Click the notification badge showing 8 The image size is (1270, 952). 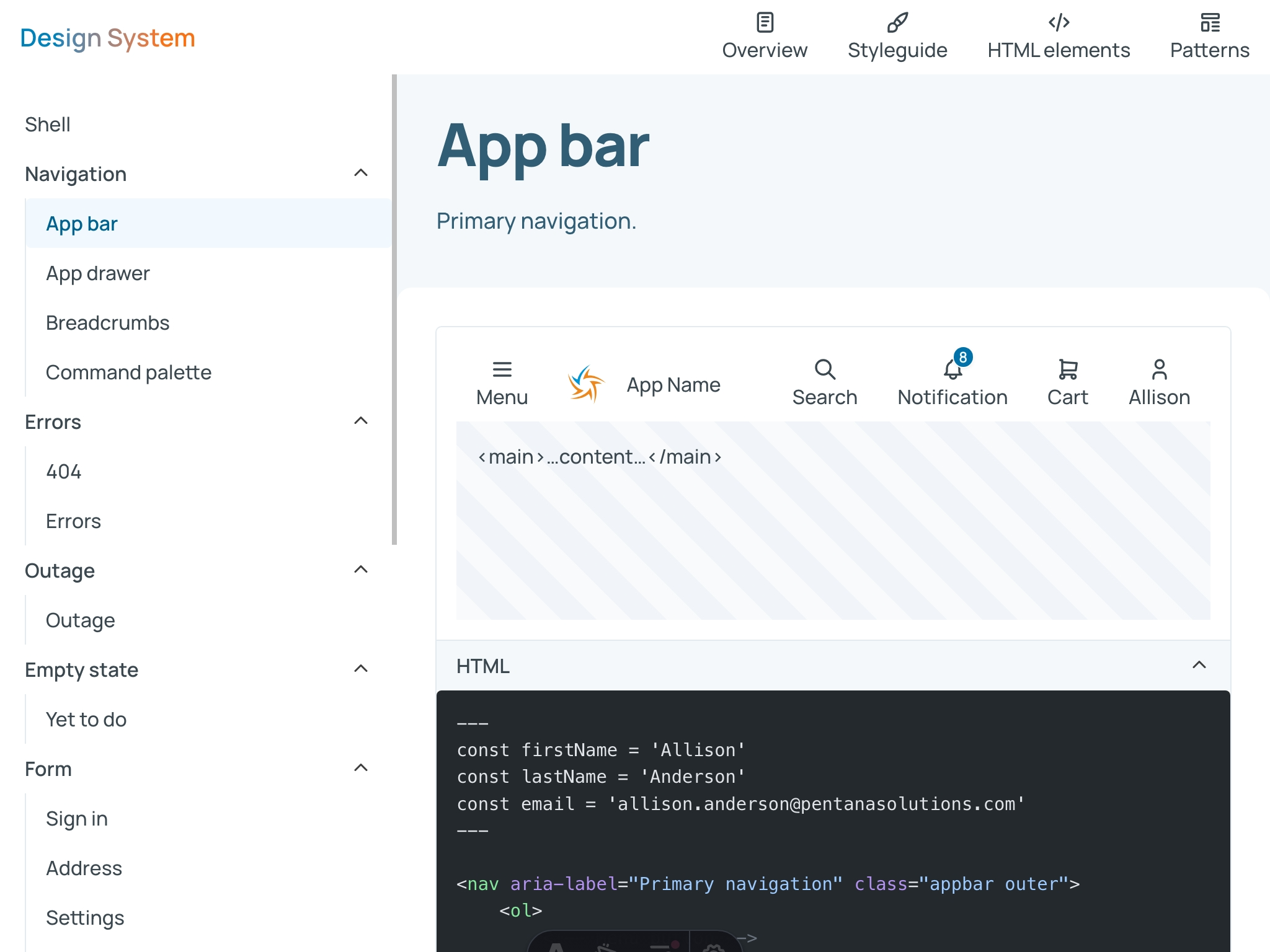tap(963, 357)
